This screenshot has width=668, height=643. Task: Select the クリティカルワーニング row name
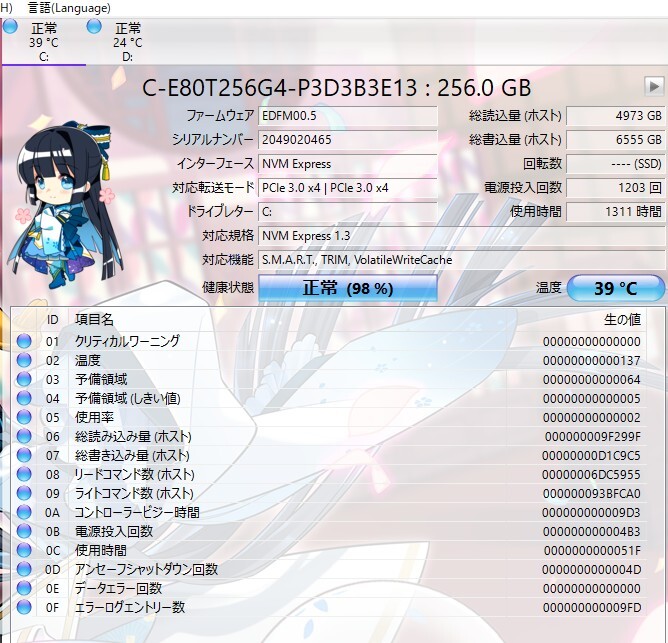pyautogui.click(x=127, y=341)
